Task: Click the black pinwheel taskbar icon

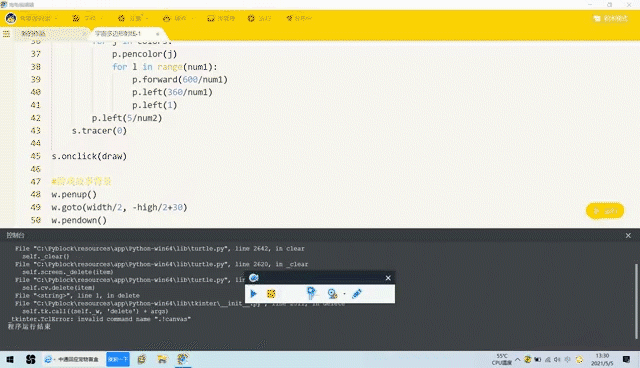Action: pyautogui.click(x=31, y=359)
